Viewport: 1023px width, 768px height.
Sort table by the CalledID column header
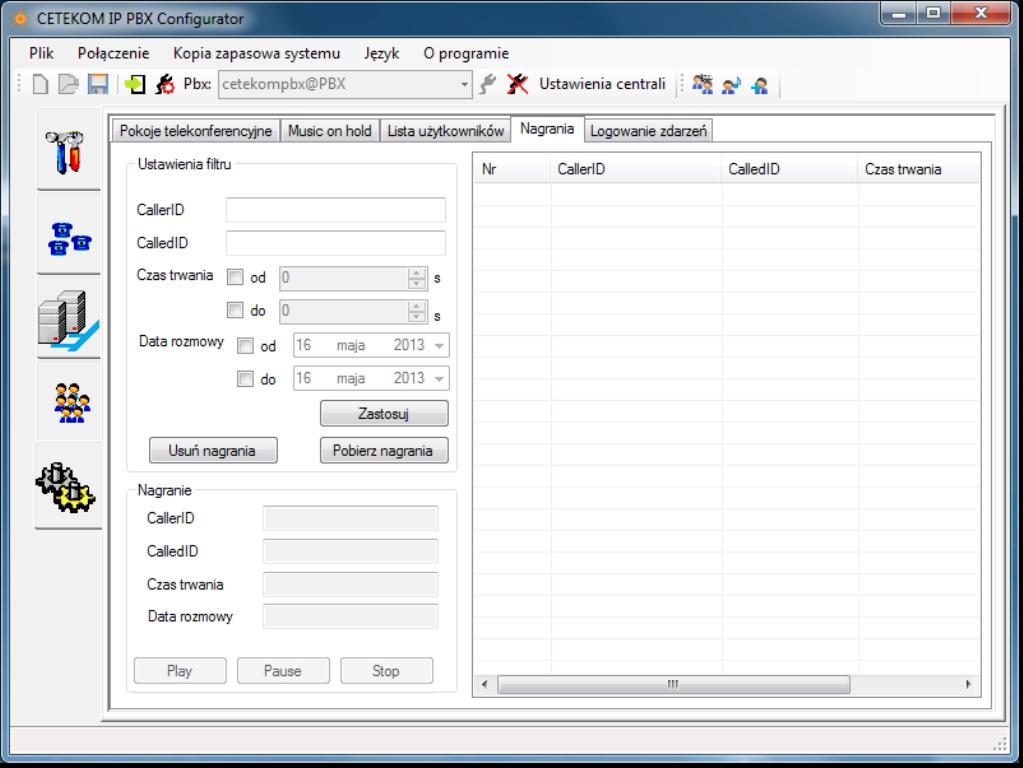(x=790, y=169)
